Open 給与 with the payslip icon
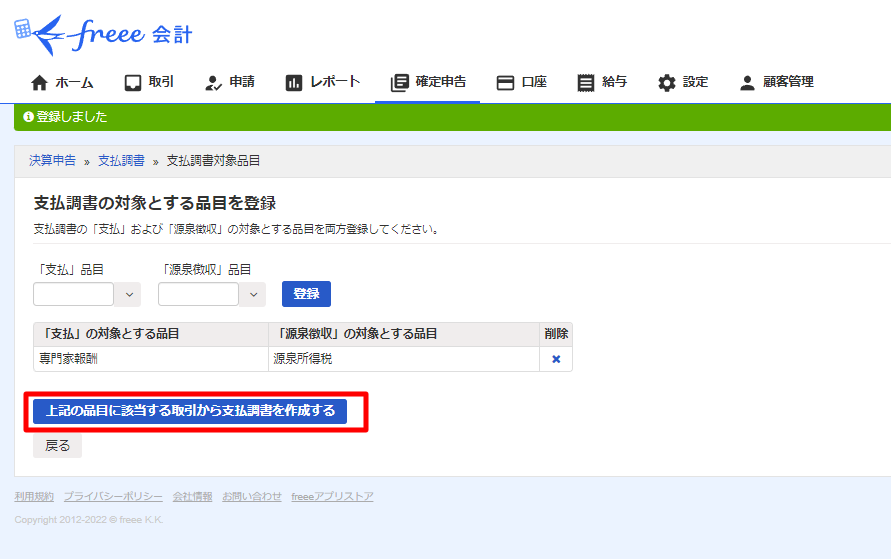The image size is (891, 559). 586,83
